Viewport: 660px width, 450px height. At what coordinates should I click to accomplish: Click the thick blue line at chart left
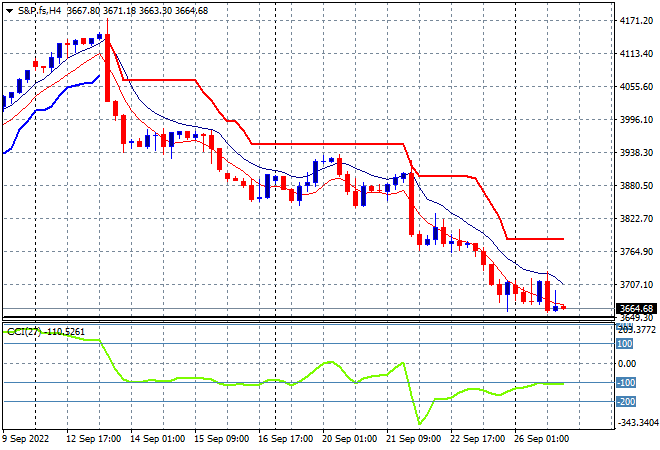[x=40, y=100]
